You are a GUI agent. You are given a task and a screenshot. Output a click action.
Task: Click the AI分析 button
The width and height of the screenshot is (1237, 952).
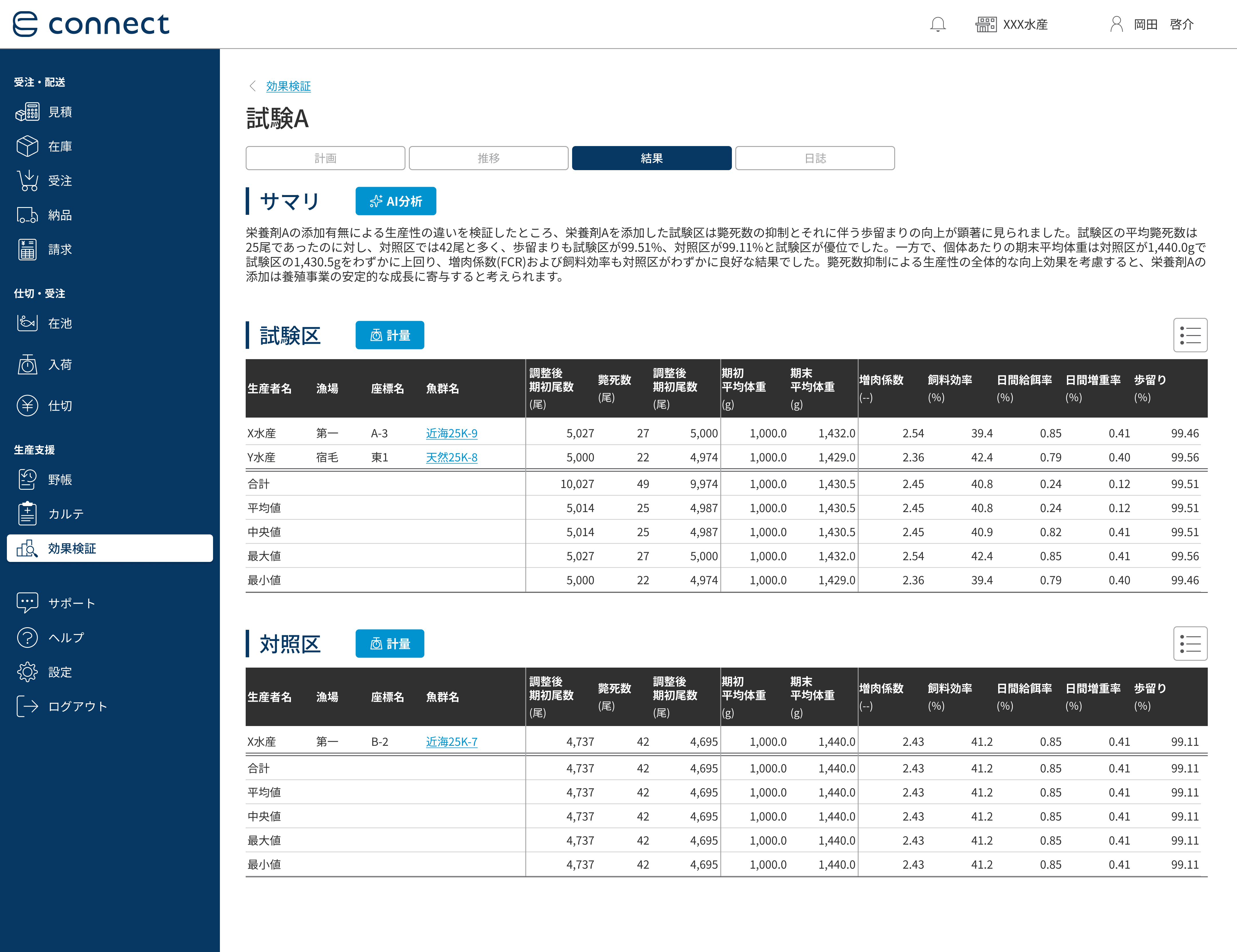pyautogui.click(x=395, y=201)
